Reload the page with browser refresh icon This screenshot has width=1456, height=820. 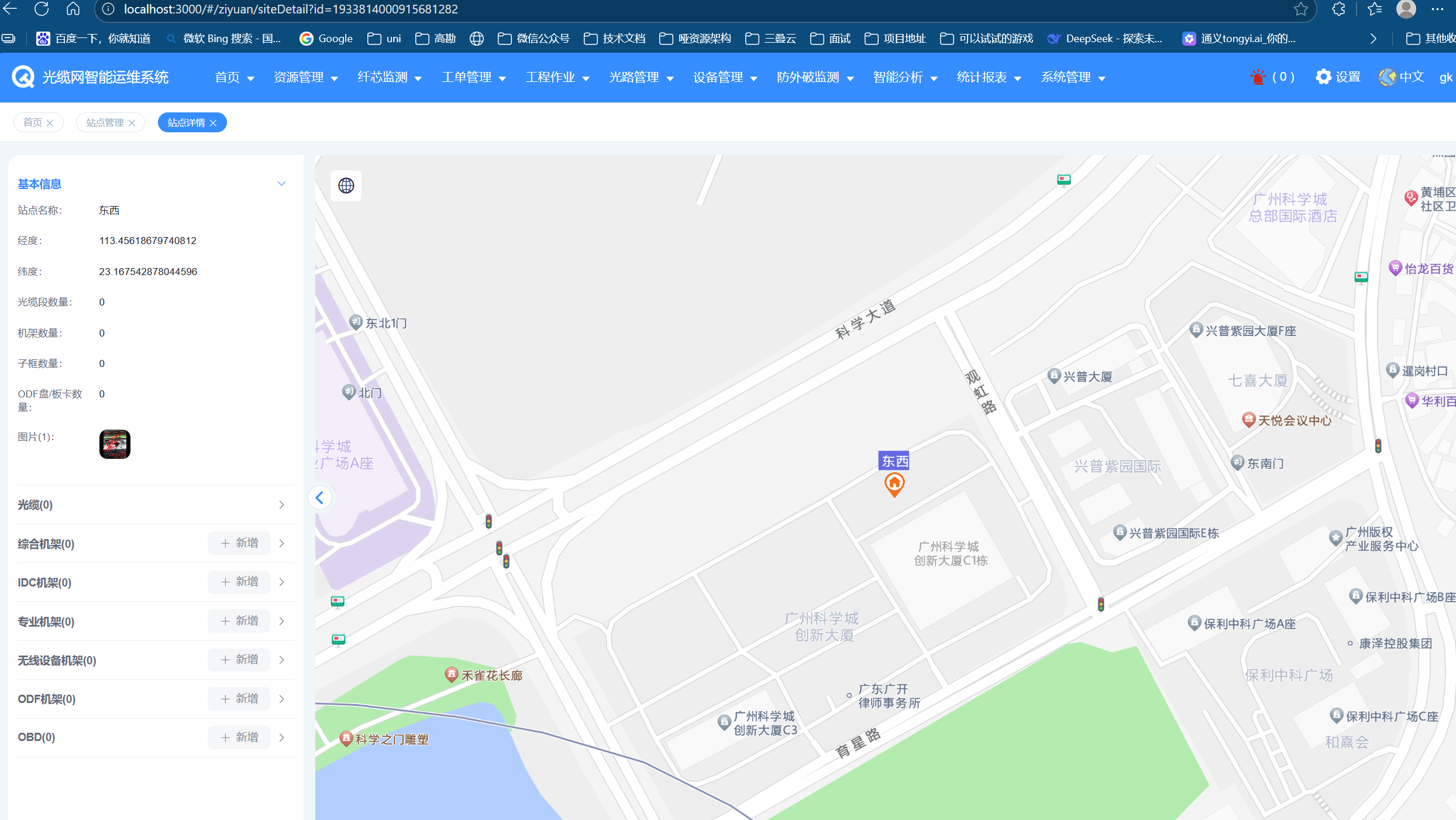pyautogui.click(x=42, y=9)
